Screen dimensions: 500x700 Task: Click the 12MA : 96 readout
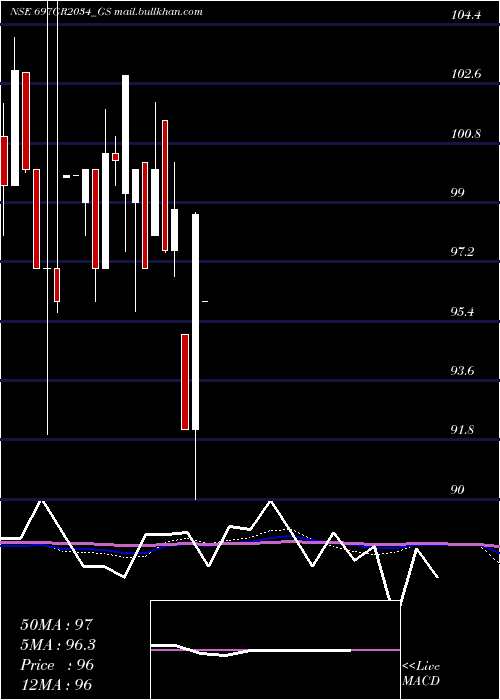tap(56, 685)
